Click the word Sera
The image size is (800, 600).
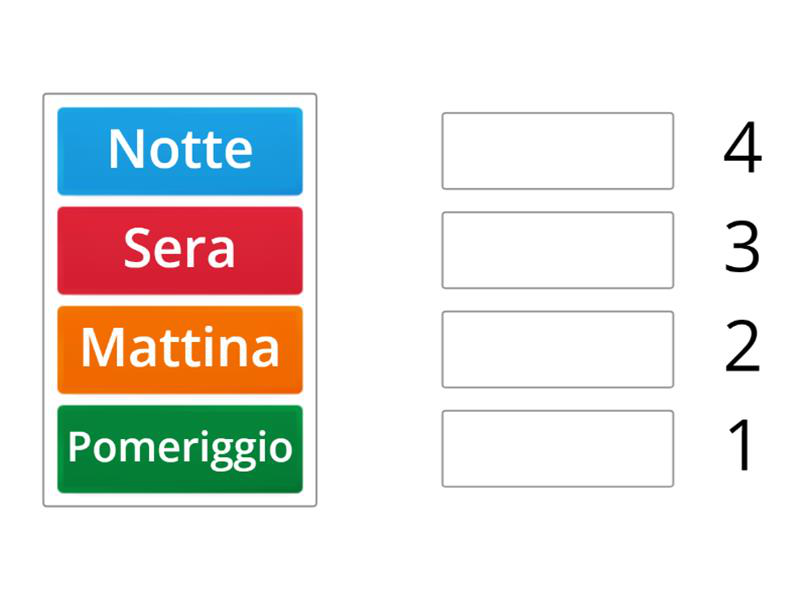180,249
